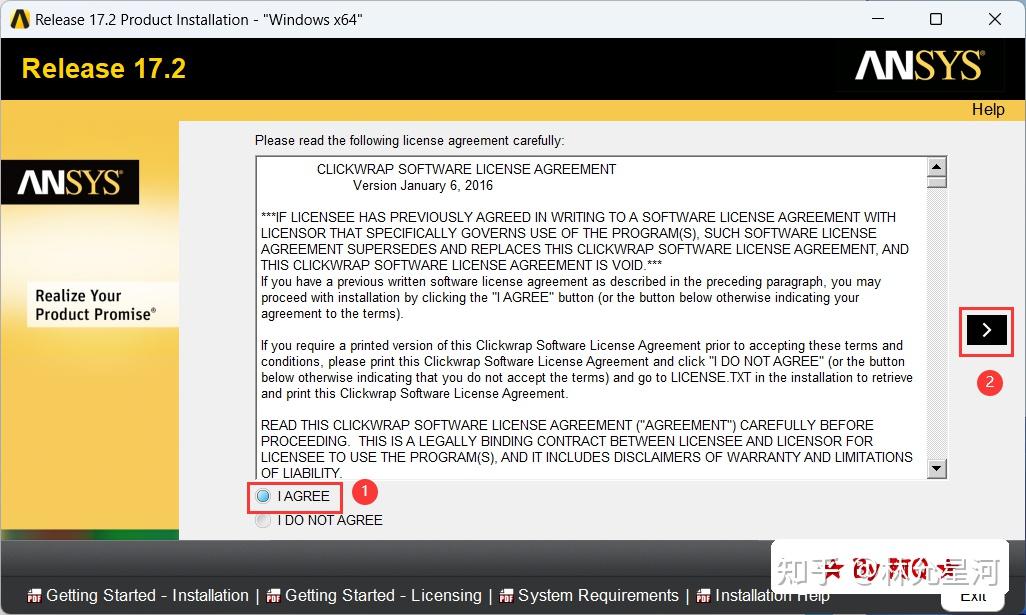Click the book icon beside Getting Started - Licensing
The width and height of the screenshot is (1026, 615).
point(272,595)
